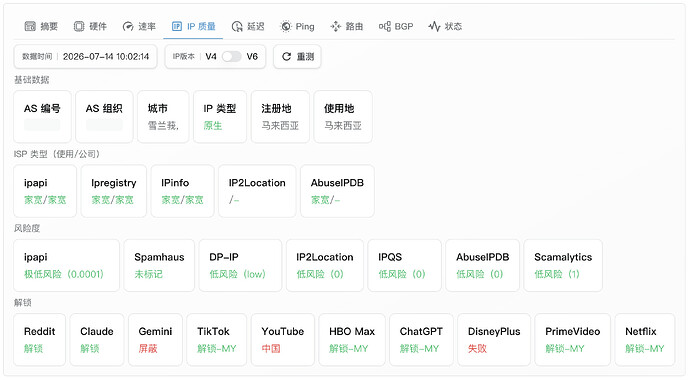Select the AS 编号 card
This screenshot has height=380, width=690.
[x=42, y=117]
